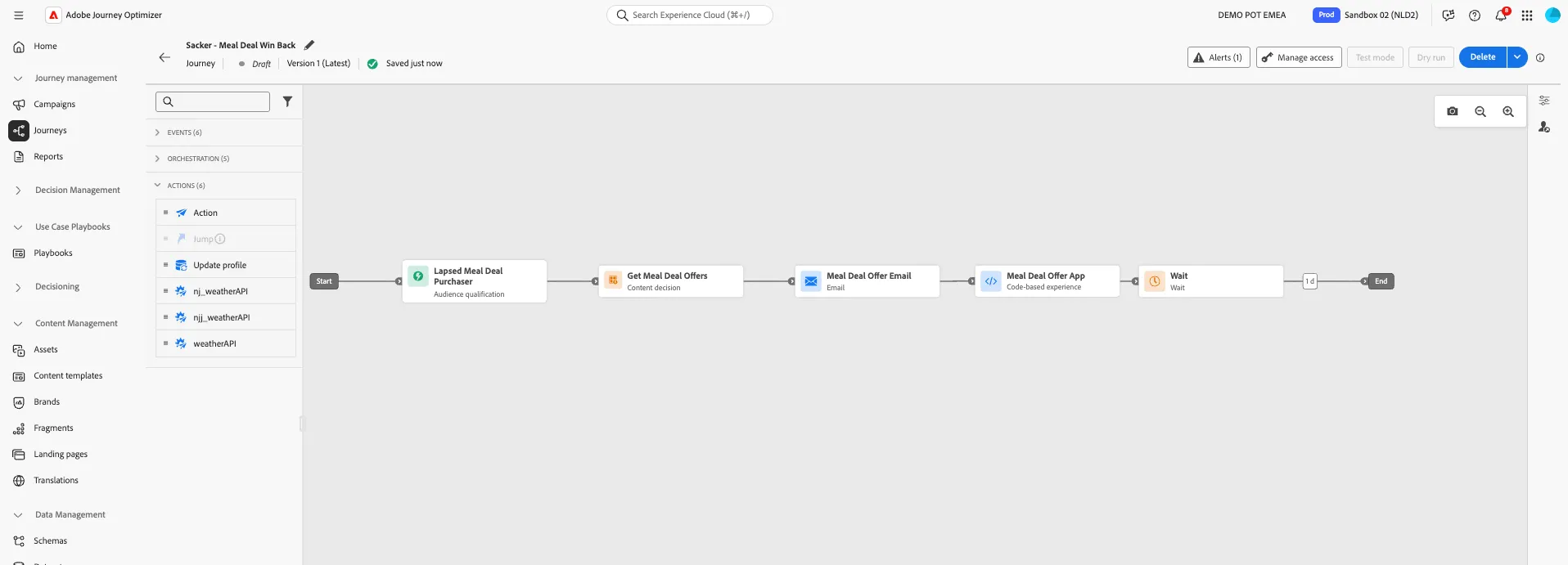The height and width of the screenshot is (565, 1568).
Task: Zoom in on the journey canvas
Action: 1508,111
